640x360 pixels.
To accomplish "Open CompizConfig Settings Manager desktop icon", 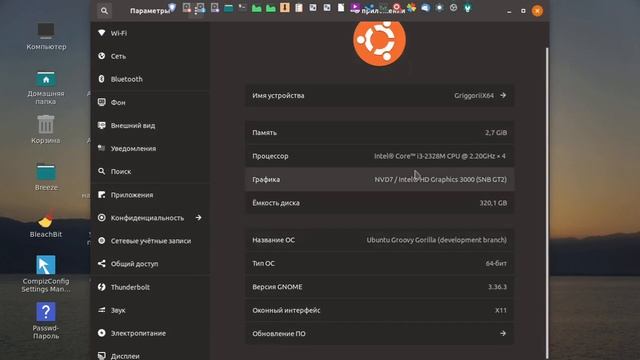I will (x=46, y=273).
